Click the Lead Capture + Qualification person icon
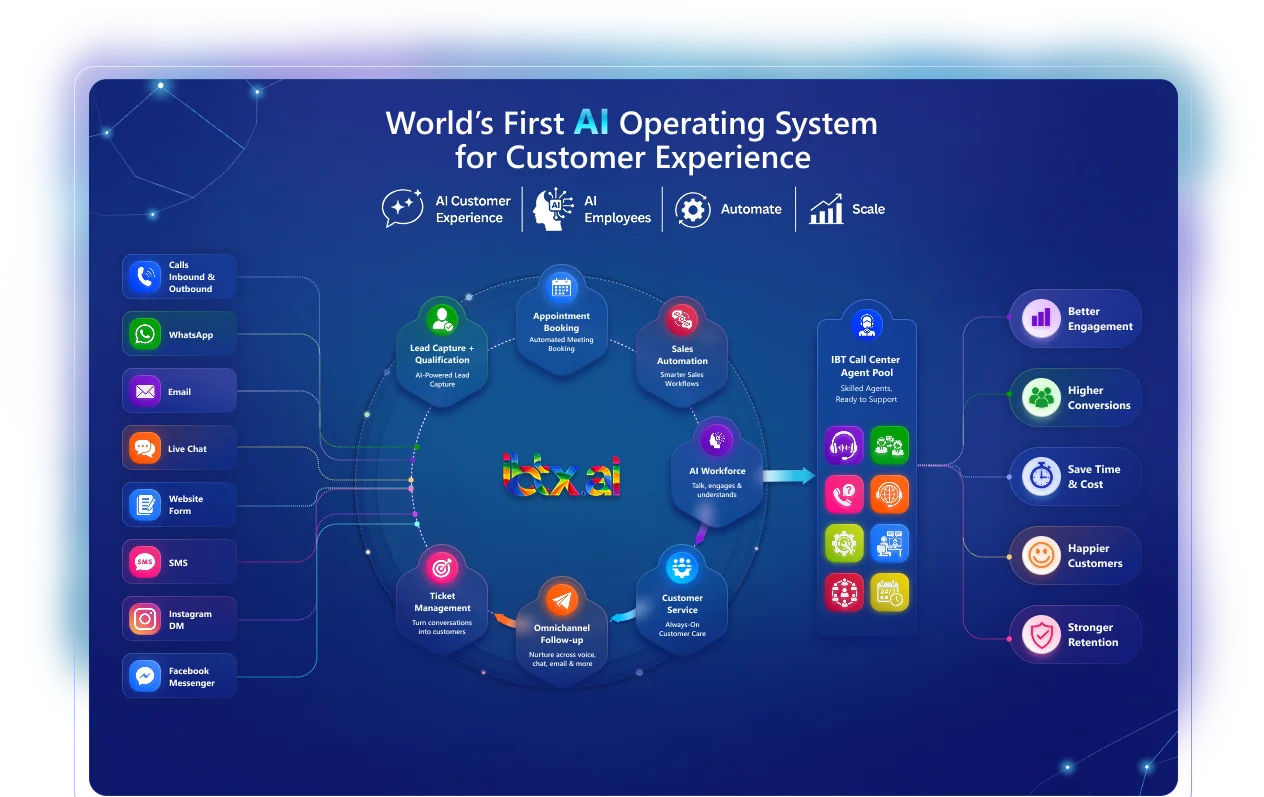This screenshot has width=1264, height=797. point(442,320)
